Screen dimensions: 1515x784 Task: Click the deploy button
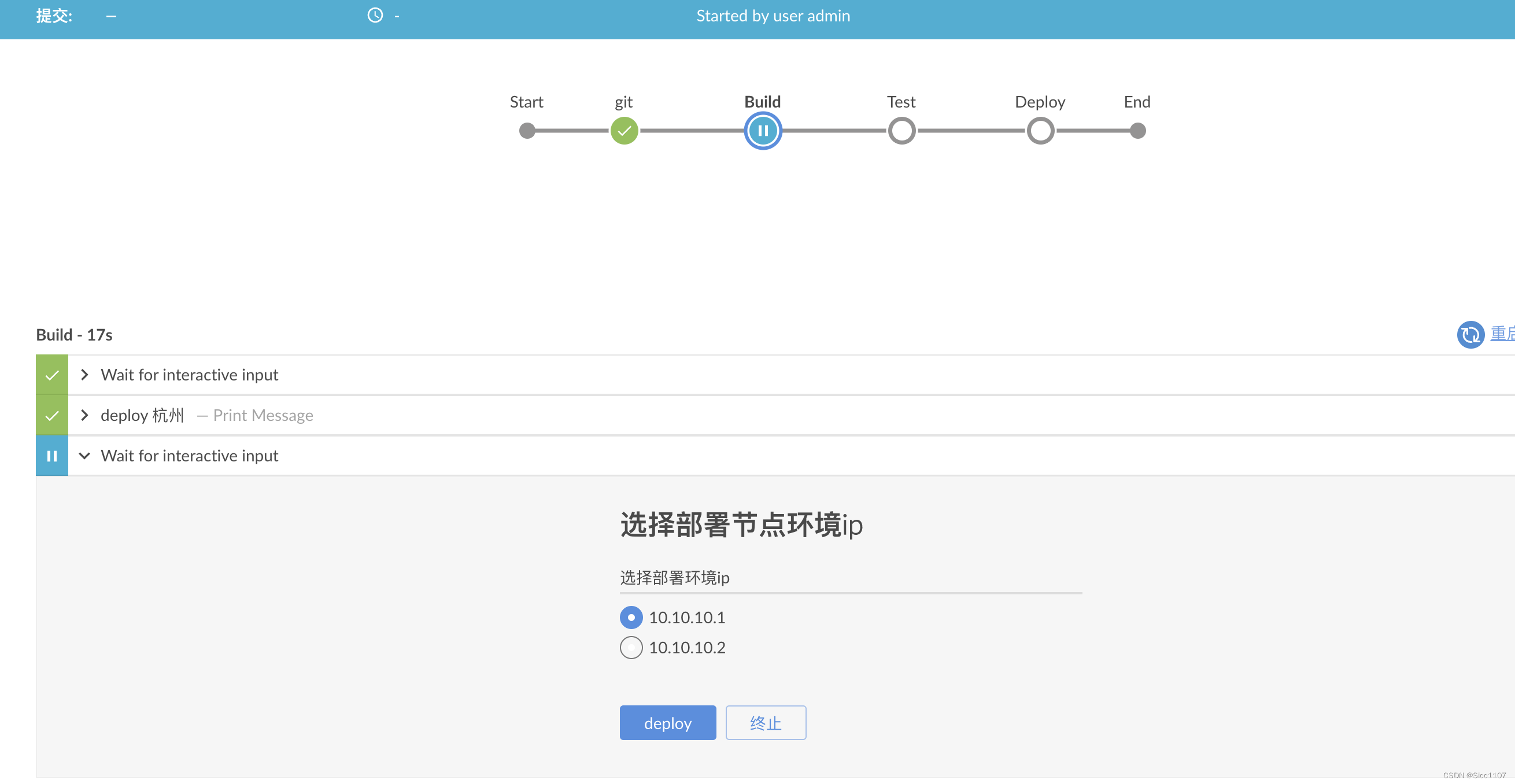(667, 723)
